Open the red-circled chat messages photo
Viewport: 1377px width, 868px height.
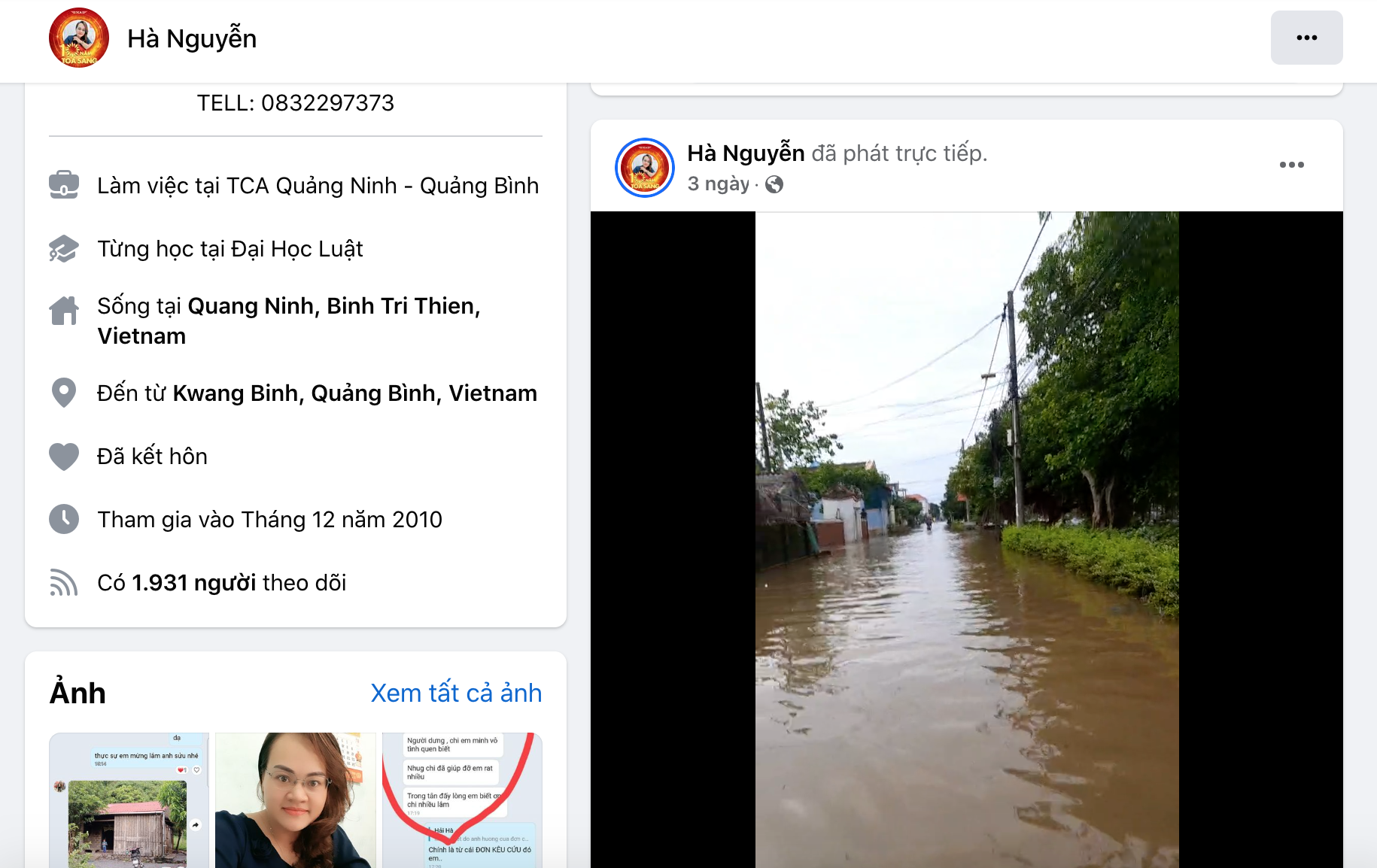coord(462,800)
